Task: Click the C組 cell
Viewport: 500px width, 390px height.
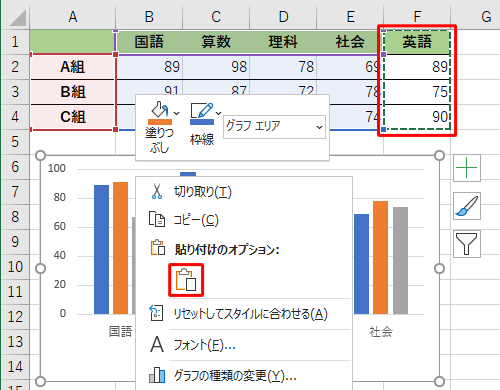Action: (x=73, y=117)
